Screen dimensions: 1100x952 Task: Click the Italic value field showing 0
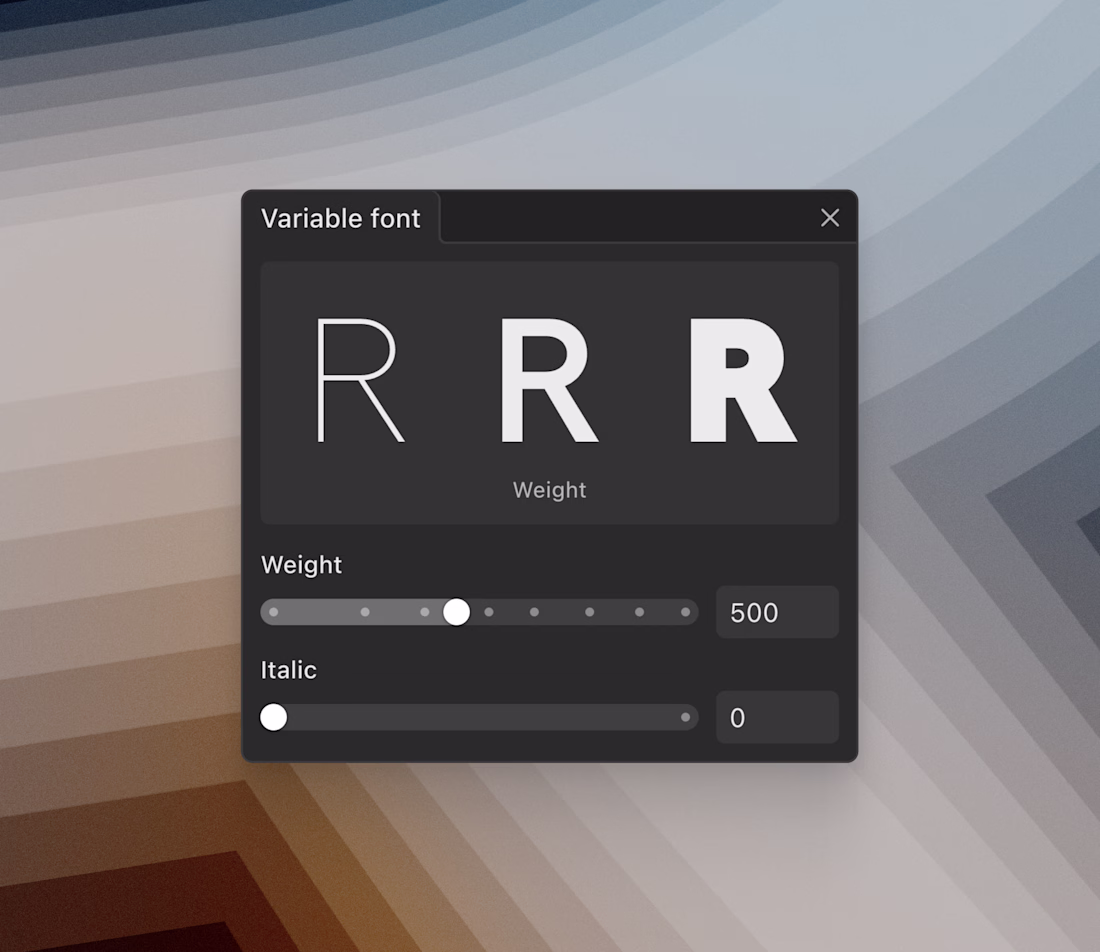[777, 717]
